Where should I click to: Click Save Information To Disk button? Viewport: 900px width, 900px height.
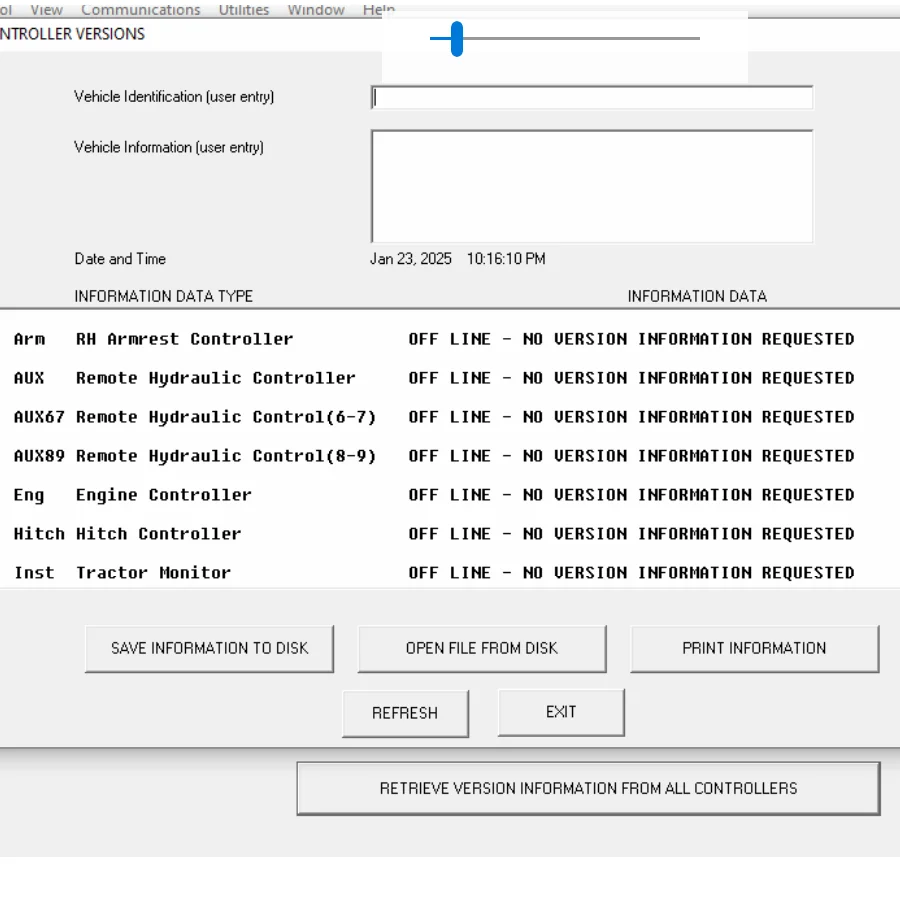(209, 649)
